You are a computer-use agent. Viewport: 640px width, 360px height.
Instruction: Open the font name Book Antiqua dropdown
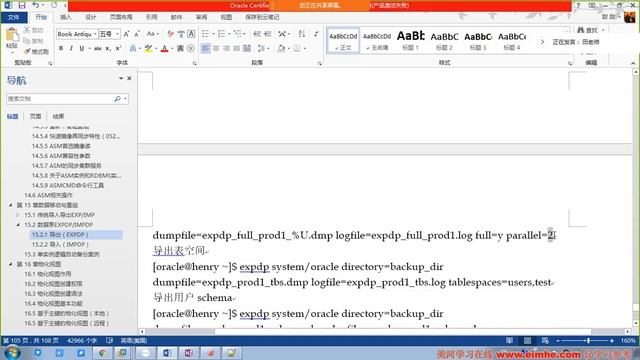click(x=95, y=34)
